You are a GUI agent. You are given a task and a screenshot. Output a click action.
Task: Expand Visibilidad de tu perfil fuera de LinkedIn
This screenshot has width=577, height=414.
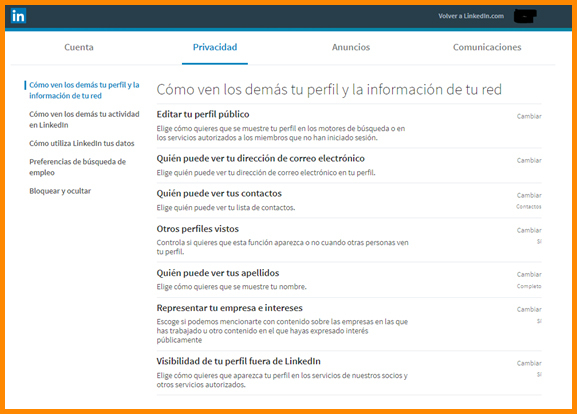tap(238, 361)
